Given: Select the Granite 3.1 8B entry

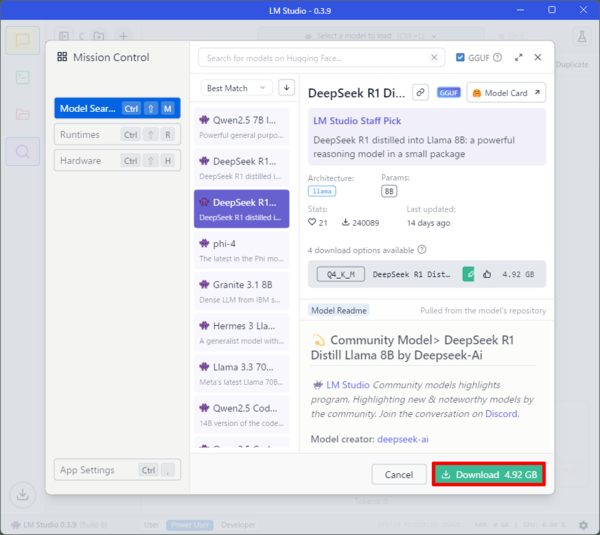Looking at the screenshot, I should 241,291.
